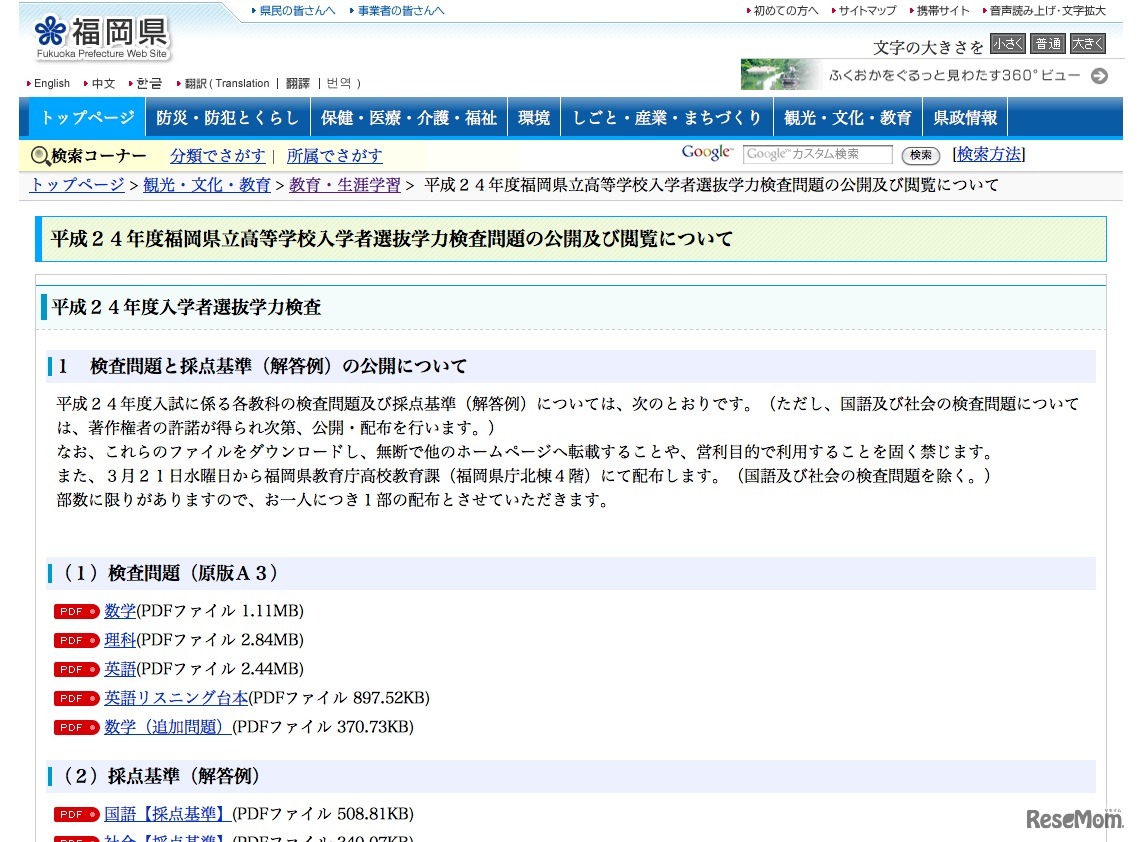Toggle font size to 小さく
The width and height of the screenshot is (1137, 842).
click(1007, 44)
